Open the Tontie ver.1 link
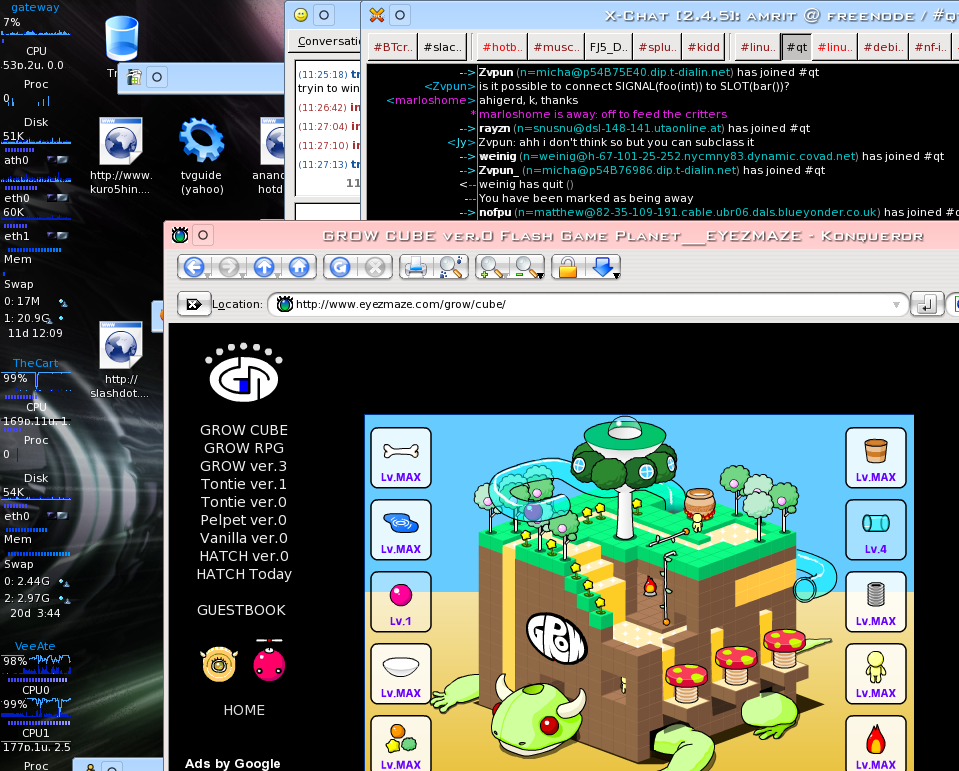 click(x=243, y=484)
